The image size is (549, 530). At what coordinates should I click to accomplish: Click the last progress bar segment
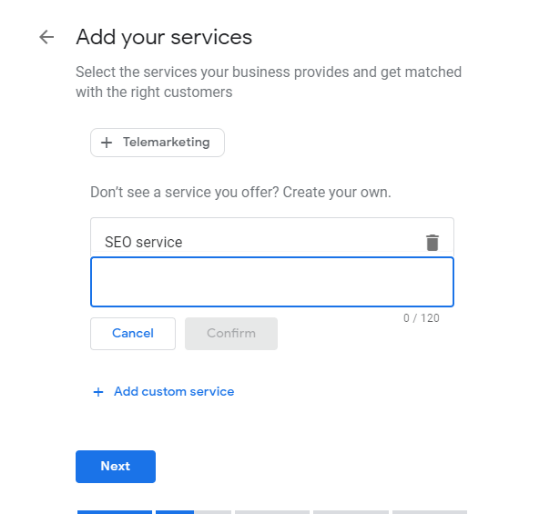point(430,512)
